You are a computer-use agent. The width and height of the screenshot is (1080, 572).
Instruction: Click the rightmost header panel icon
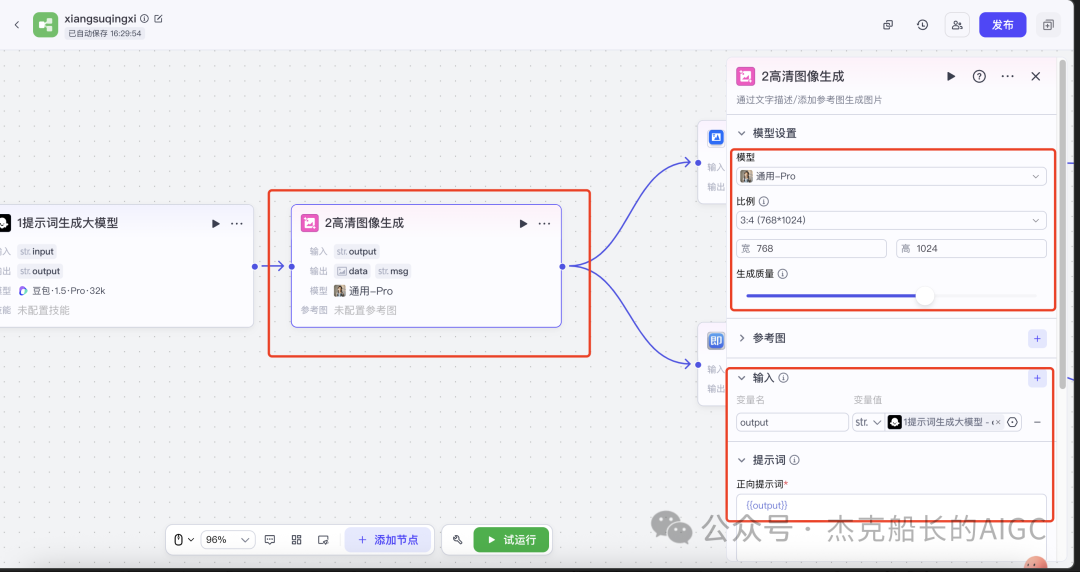(1048, 25)
